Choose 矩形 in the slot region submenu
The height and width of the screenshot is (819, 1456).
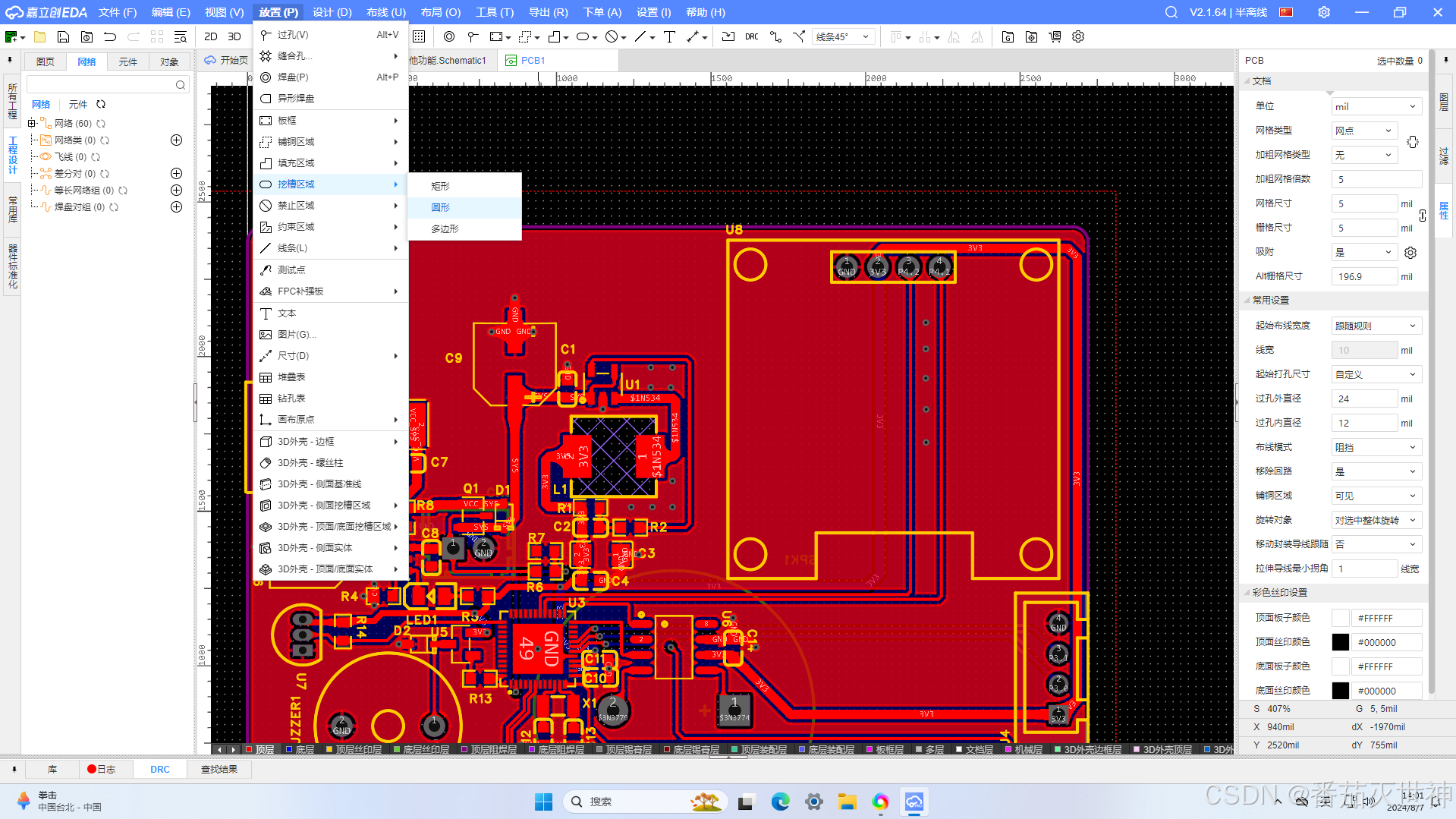coord(464,186)
